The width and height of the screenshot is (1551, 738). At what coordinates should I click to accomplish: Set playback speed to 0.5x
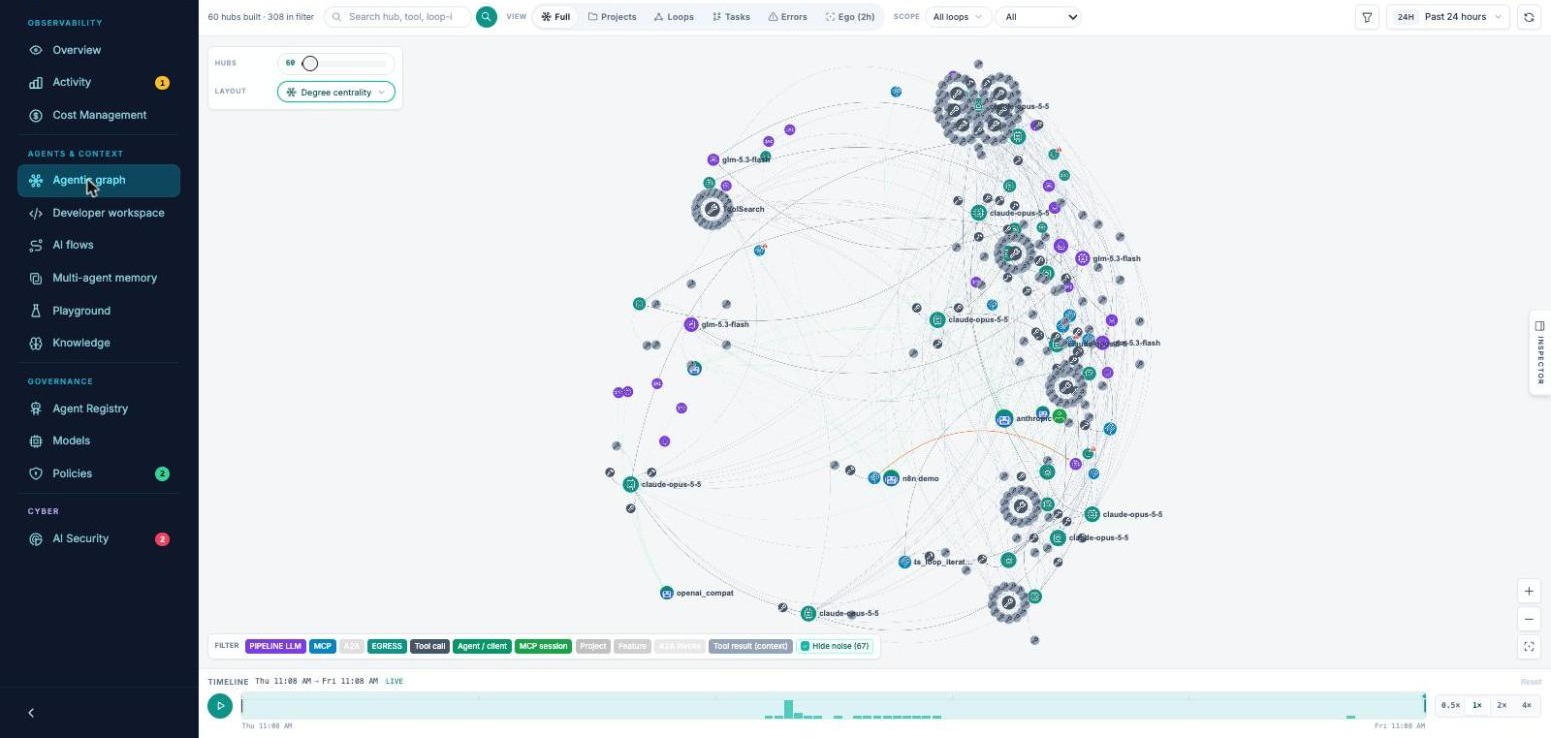[1450, 705]
